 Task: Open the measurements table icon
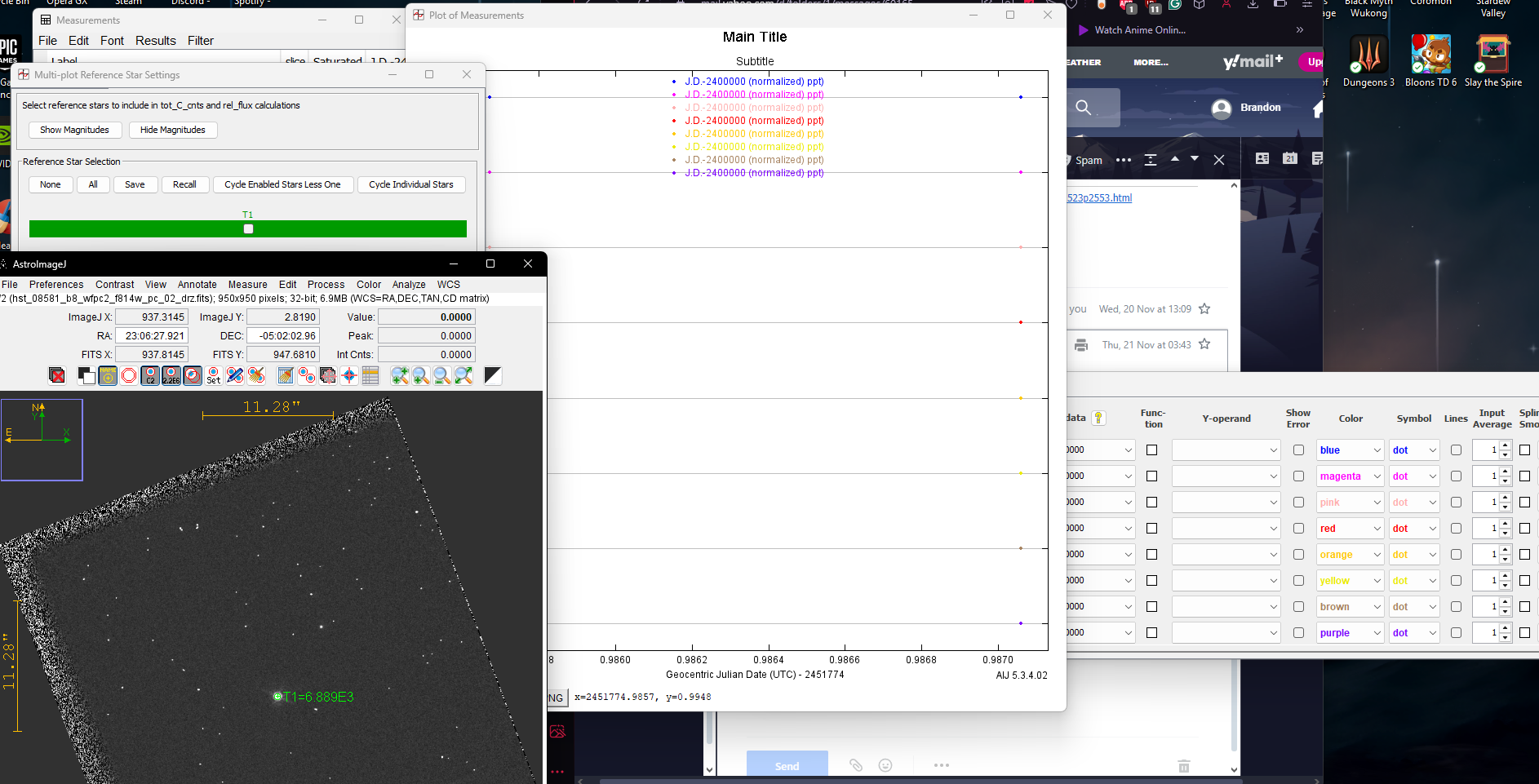370,375
